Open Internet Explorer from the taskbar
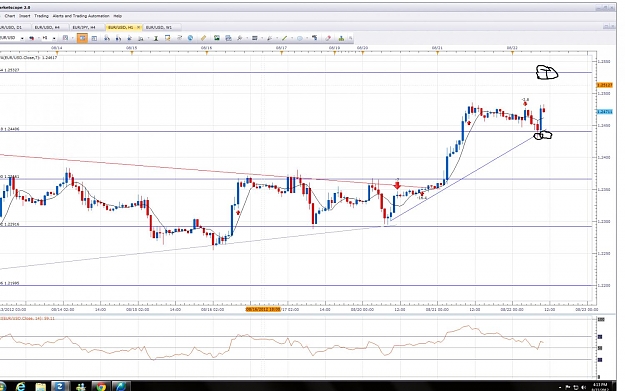 tap(21, 386)
